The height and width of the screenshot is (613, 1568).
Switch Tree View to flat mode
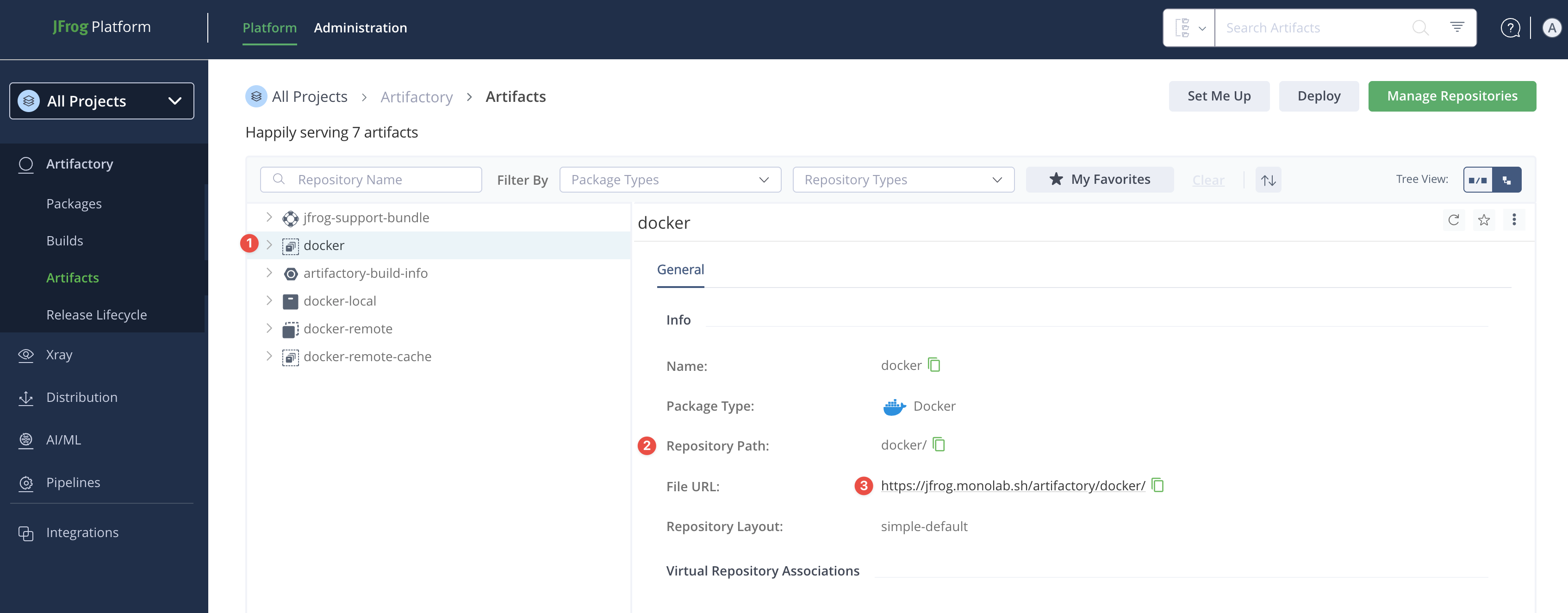click(1478, 180)
